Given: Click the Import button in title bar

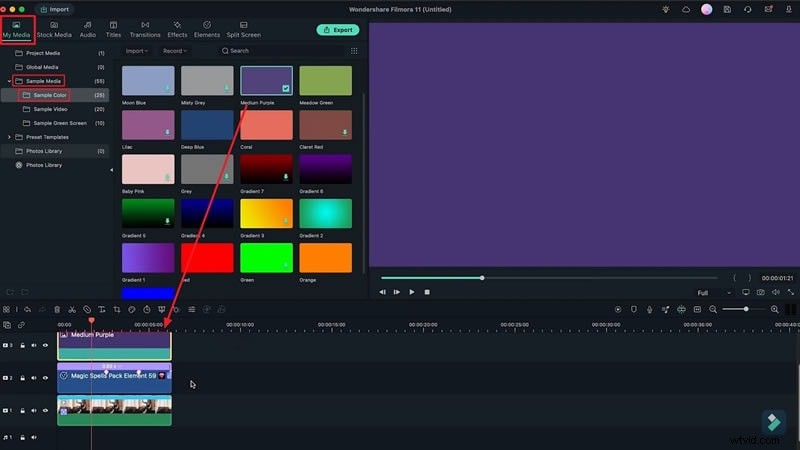Looking at the screenshot, I should (55, 9).
